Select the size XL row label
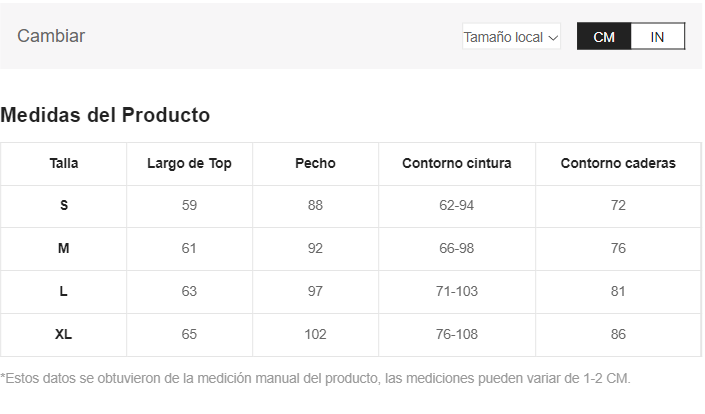The image size is (705, 414). (64, 334)
